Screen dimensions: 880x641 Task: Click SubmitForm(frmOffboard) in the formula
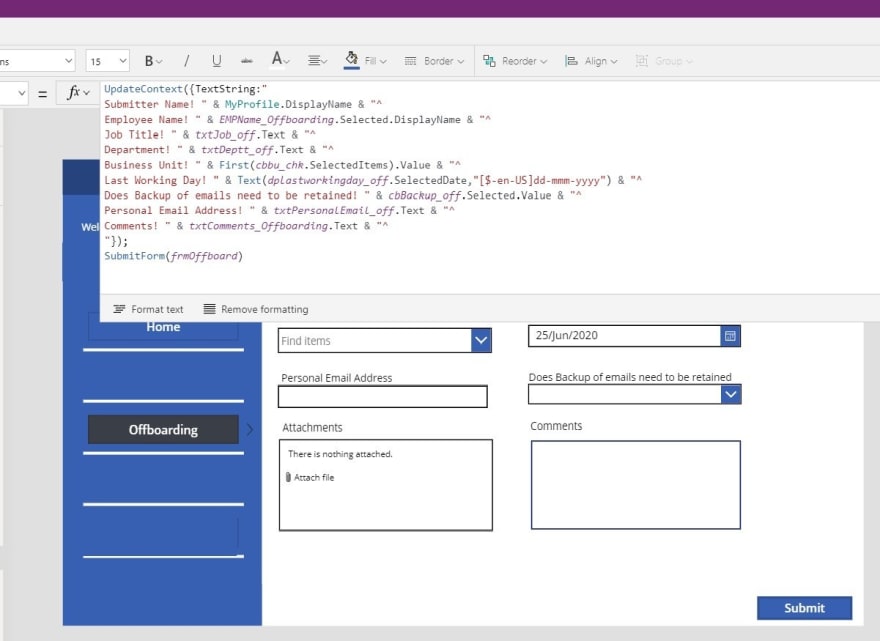point(173,257)
